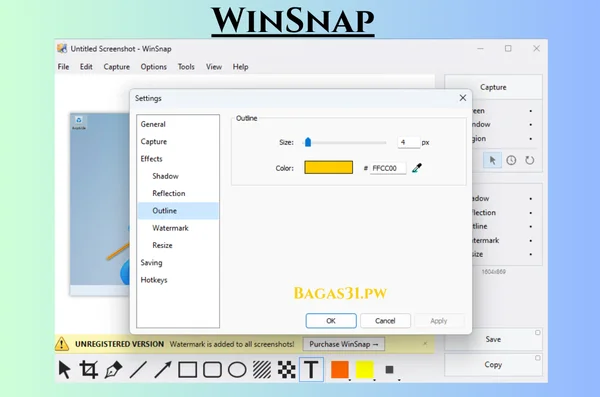Select the Arrow line tool
This screenshot has height=397, width=600.
163,370
